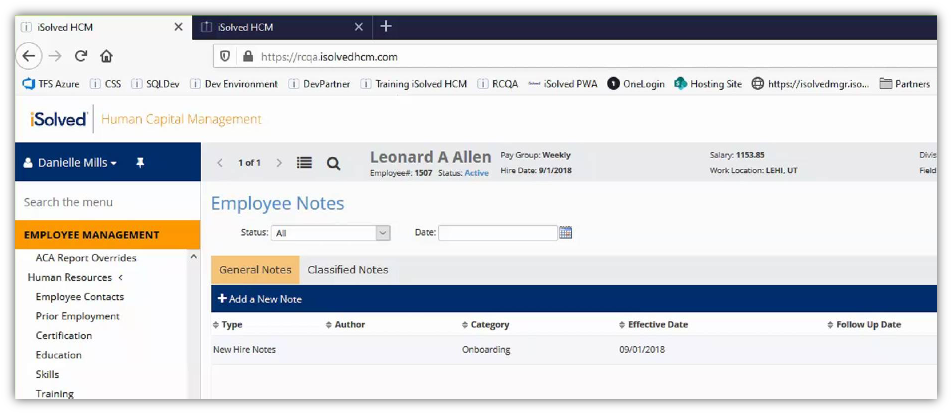Sort notes by Type column
The height and width of the screenshot is (414, 952).
point(228,325)
